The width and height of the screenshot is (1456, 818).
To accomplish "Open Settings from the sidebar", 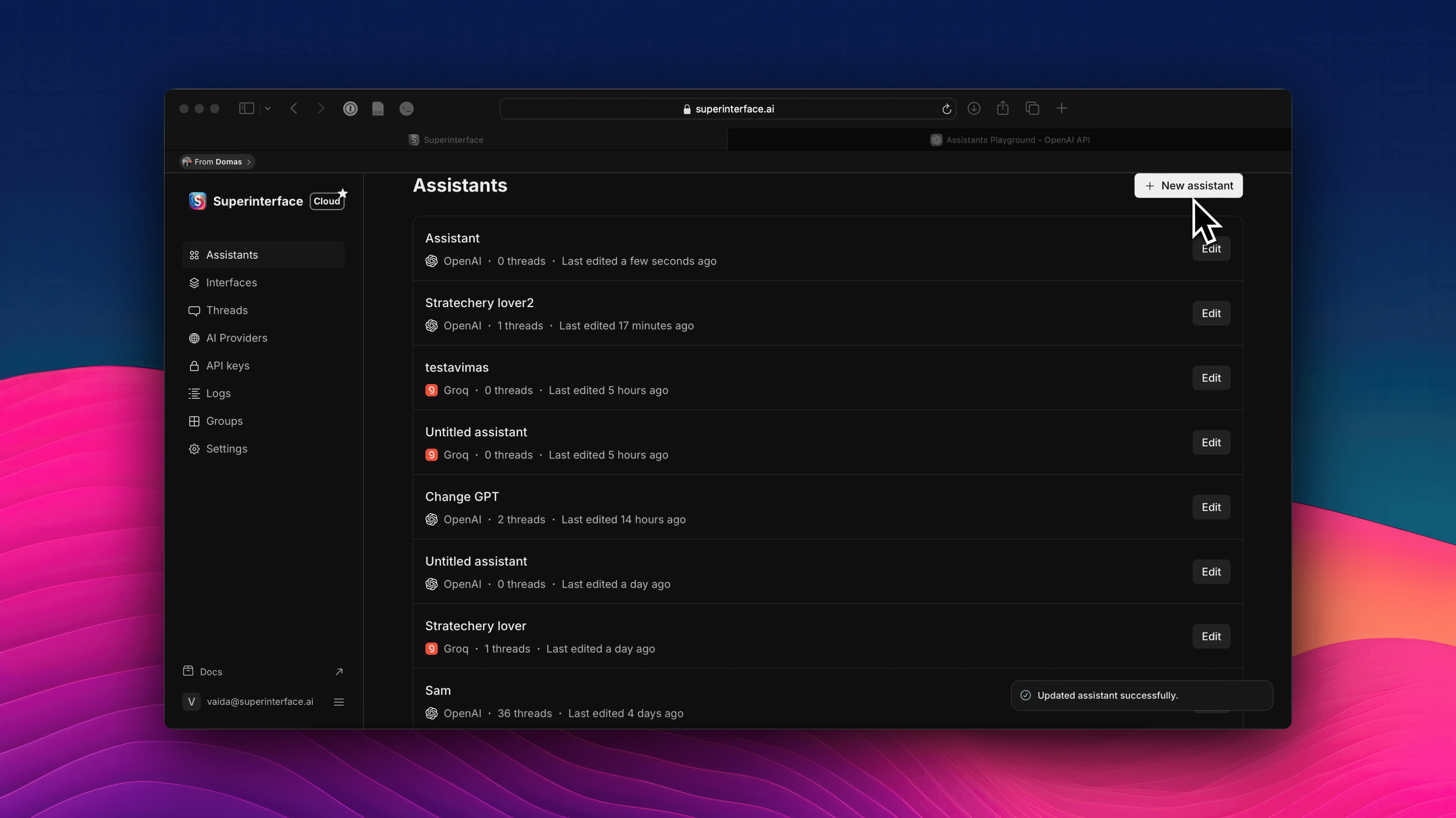I will pyautogui.click(x=227, y=448).
